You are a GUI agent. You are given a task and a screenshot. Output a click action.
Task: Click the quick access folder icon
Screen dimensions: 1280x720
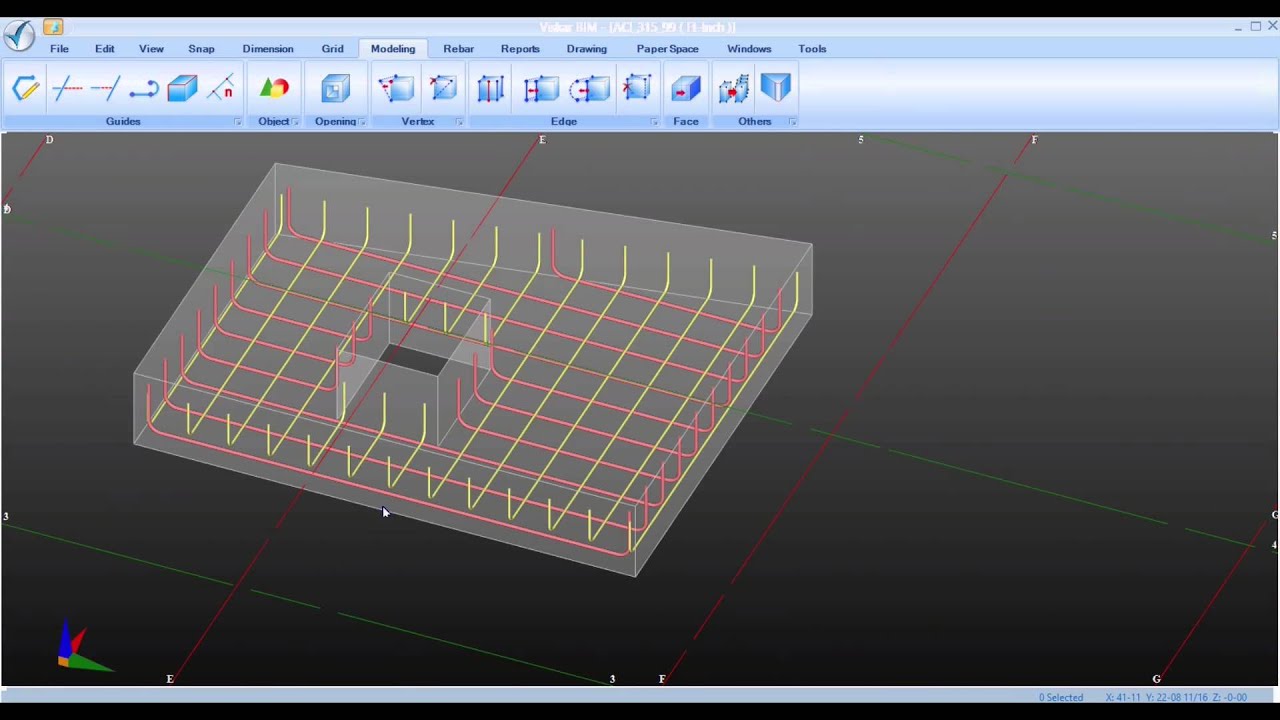coord(53,27)
